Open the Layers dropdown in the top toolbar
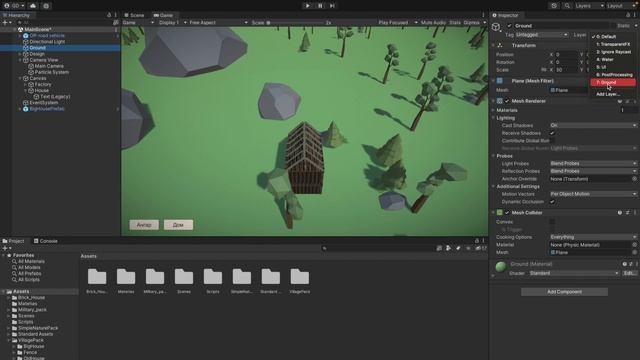The height and width of the screenshot is (360, 640). [589, 6]
